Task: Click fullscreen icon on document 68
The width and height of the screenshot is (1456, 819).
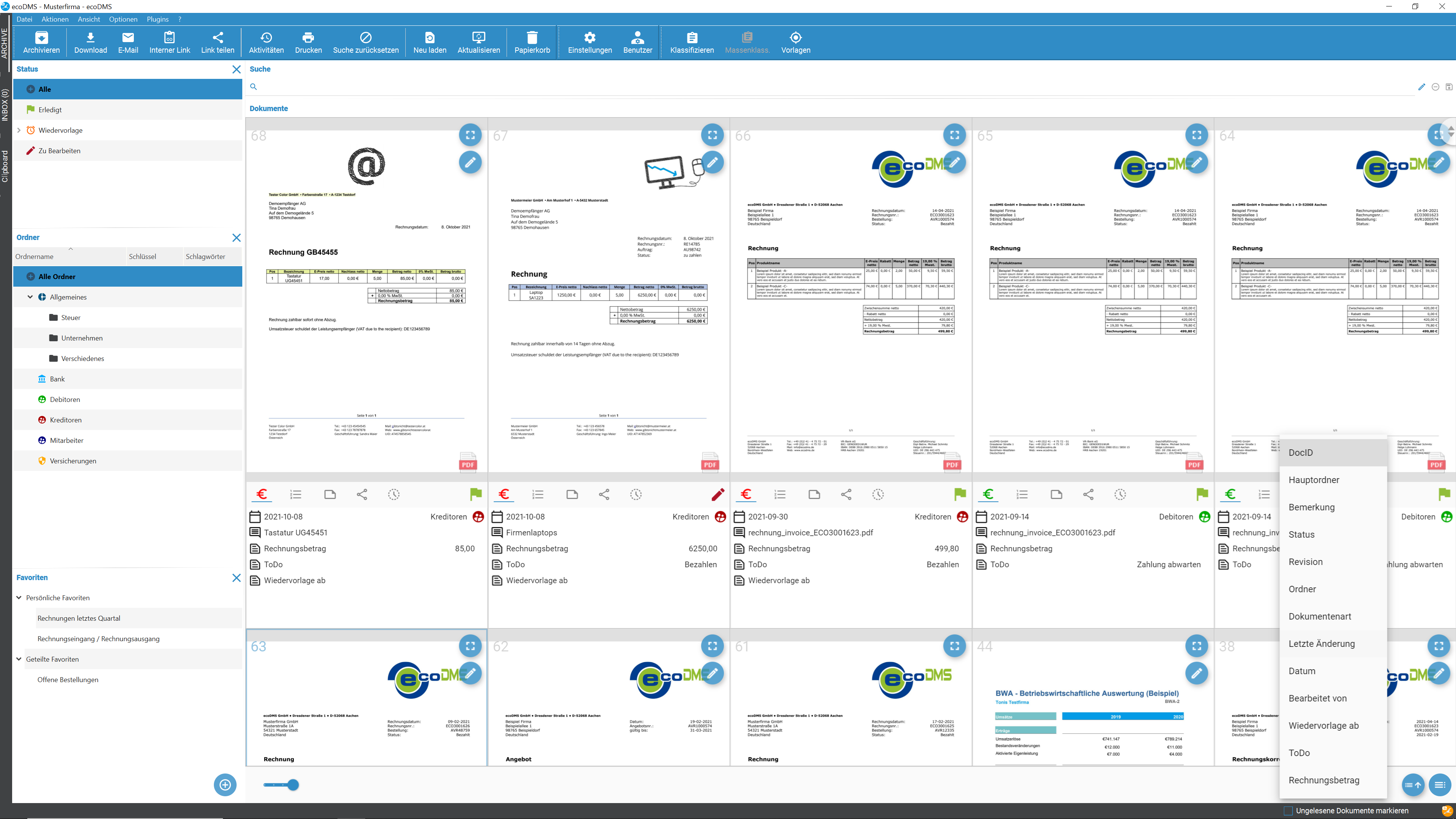Action: click(470, 135)
